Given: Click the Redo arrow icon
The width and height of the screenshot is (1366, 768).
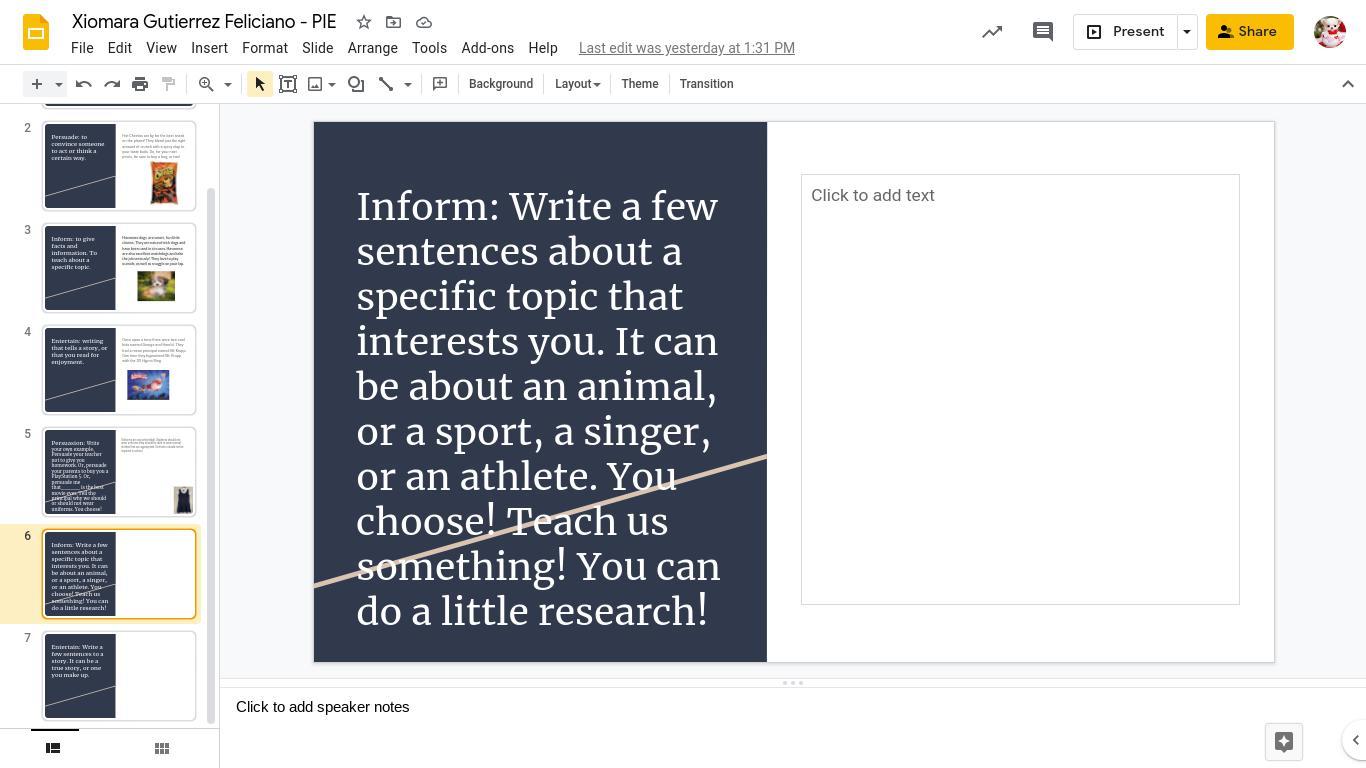Looking at the screenshot, I should pos(112,84).
